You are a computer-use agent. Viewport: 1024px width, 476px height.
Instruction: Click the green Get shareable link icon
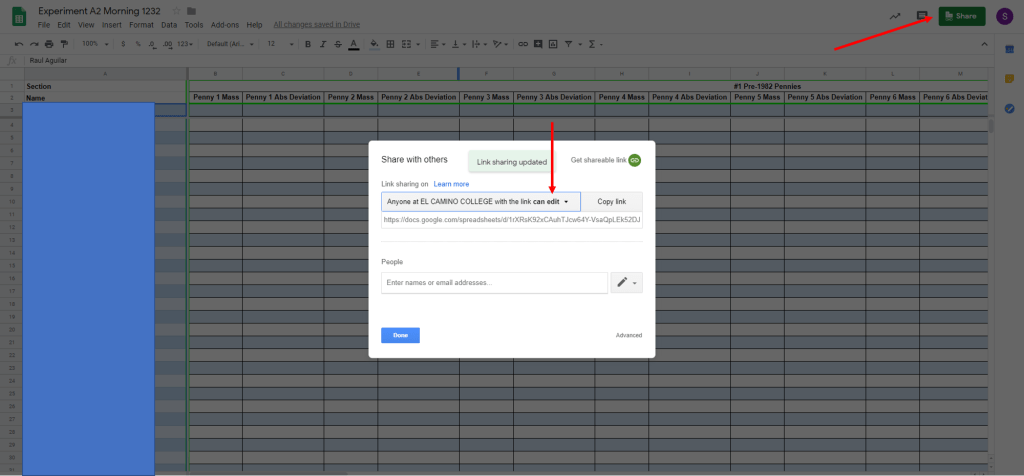[634, 160]
